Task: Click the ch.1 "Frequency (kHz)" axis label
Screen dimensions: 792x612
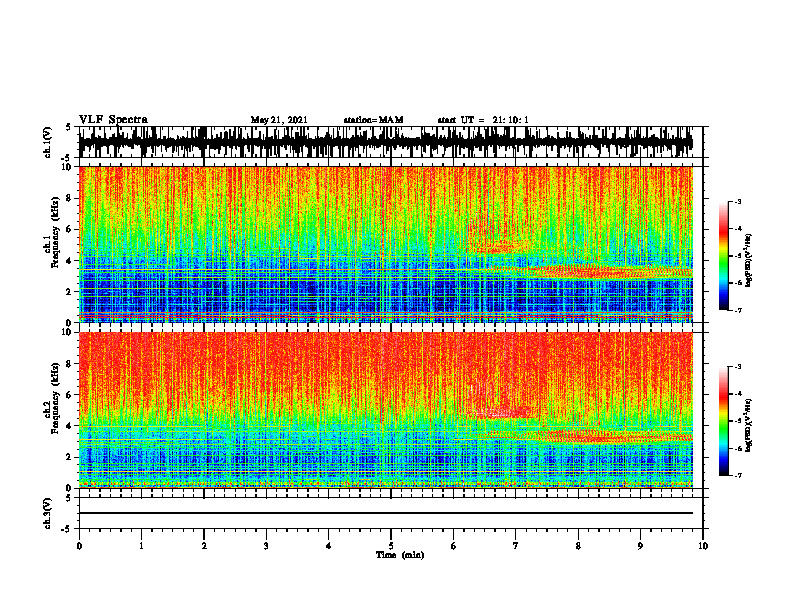Action: (x=55, y=232)
